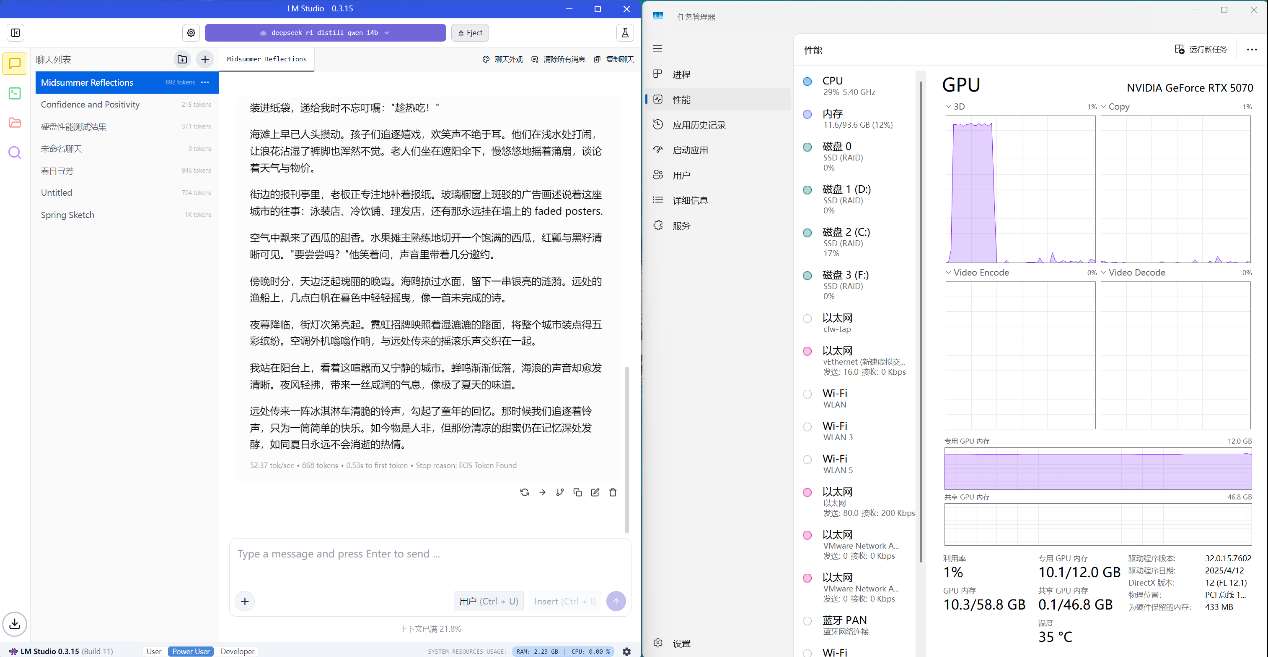Open App history page in Task Manager
1268x657 pixels.
click(717, 125)
